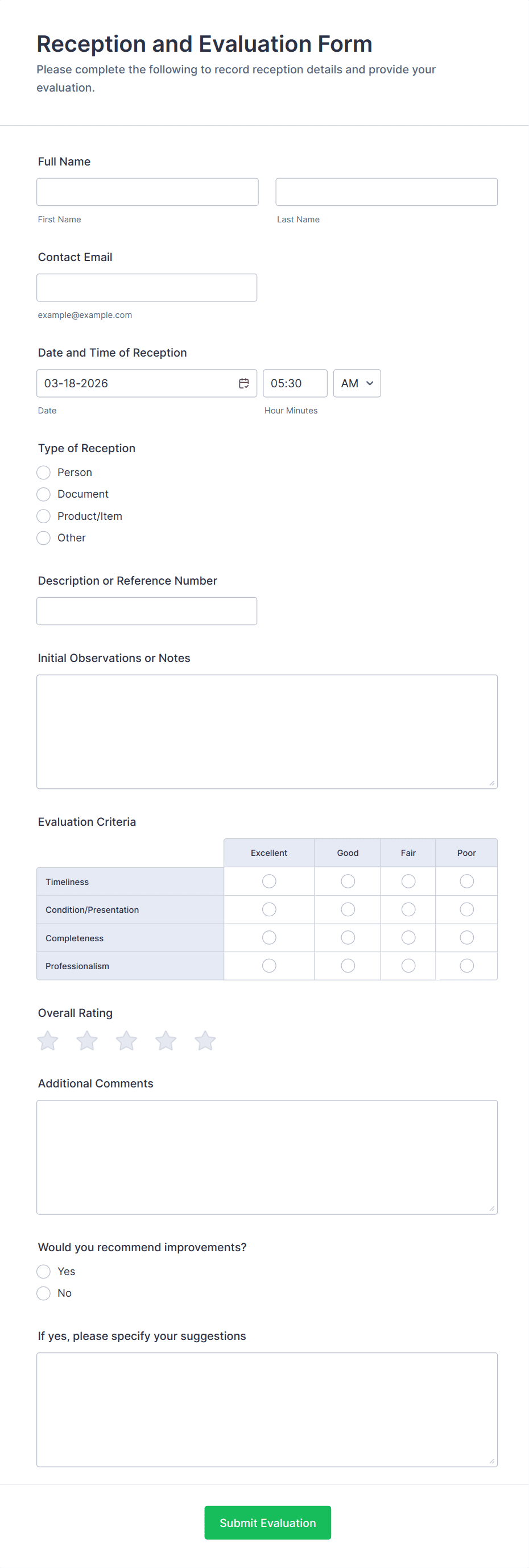The height and width of the screenshot is (1568, 529).
Task: Select the second star rating
Action: click(x=87, y=1041)
